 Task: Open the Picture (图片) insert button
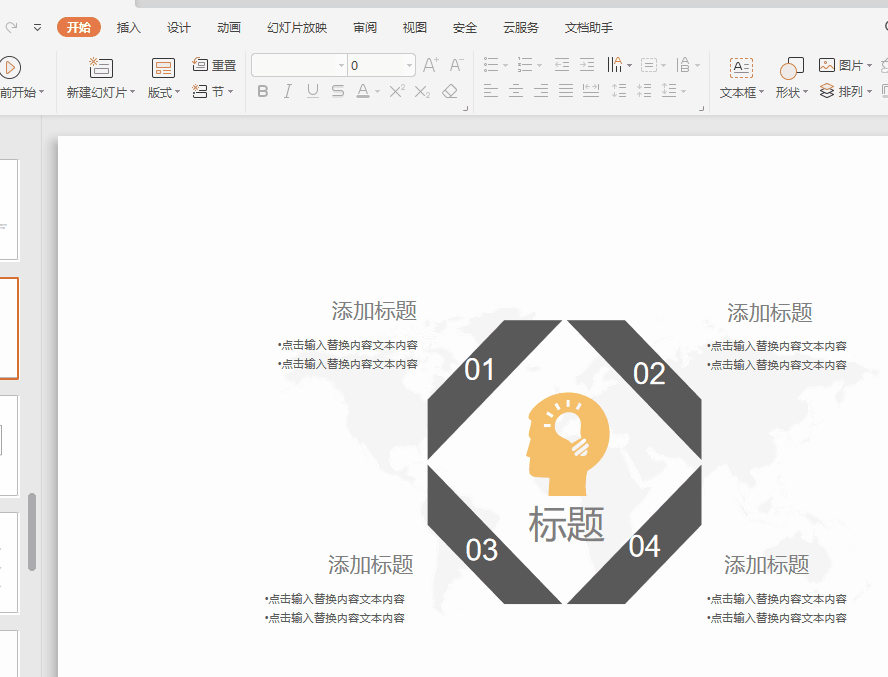(844, 65)
